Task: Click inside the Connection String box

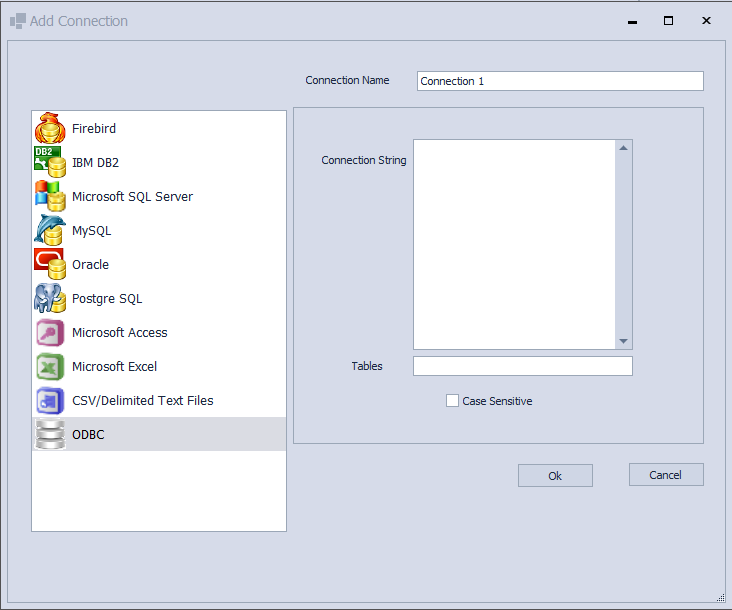Action: coord(514,244)
